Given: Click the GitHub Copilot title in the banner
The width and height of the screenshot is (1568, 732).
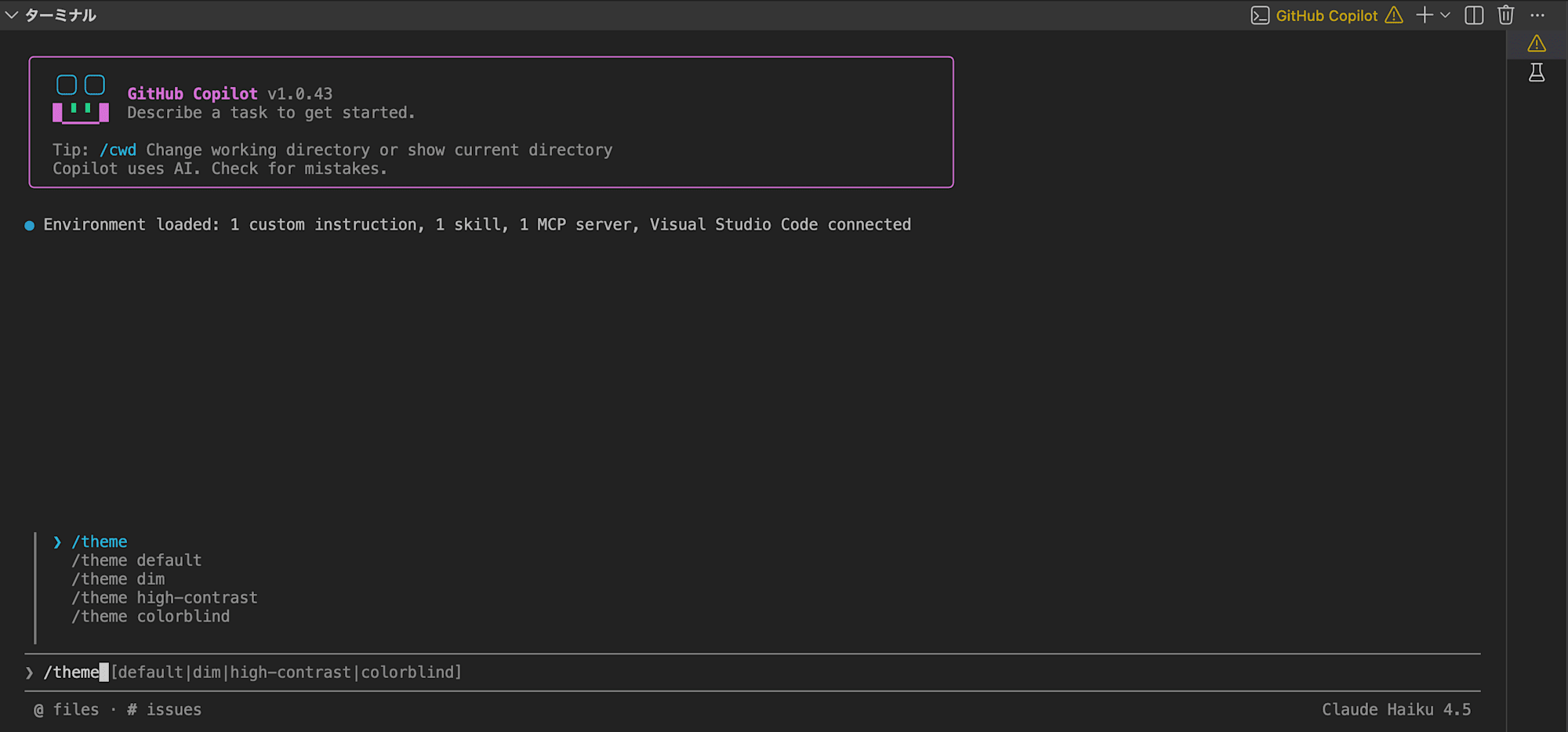Looking at the screenshot, I should click(x=192, y=94).
